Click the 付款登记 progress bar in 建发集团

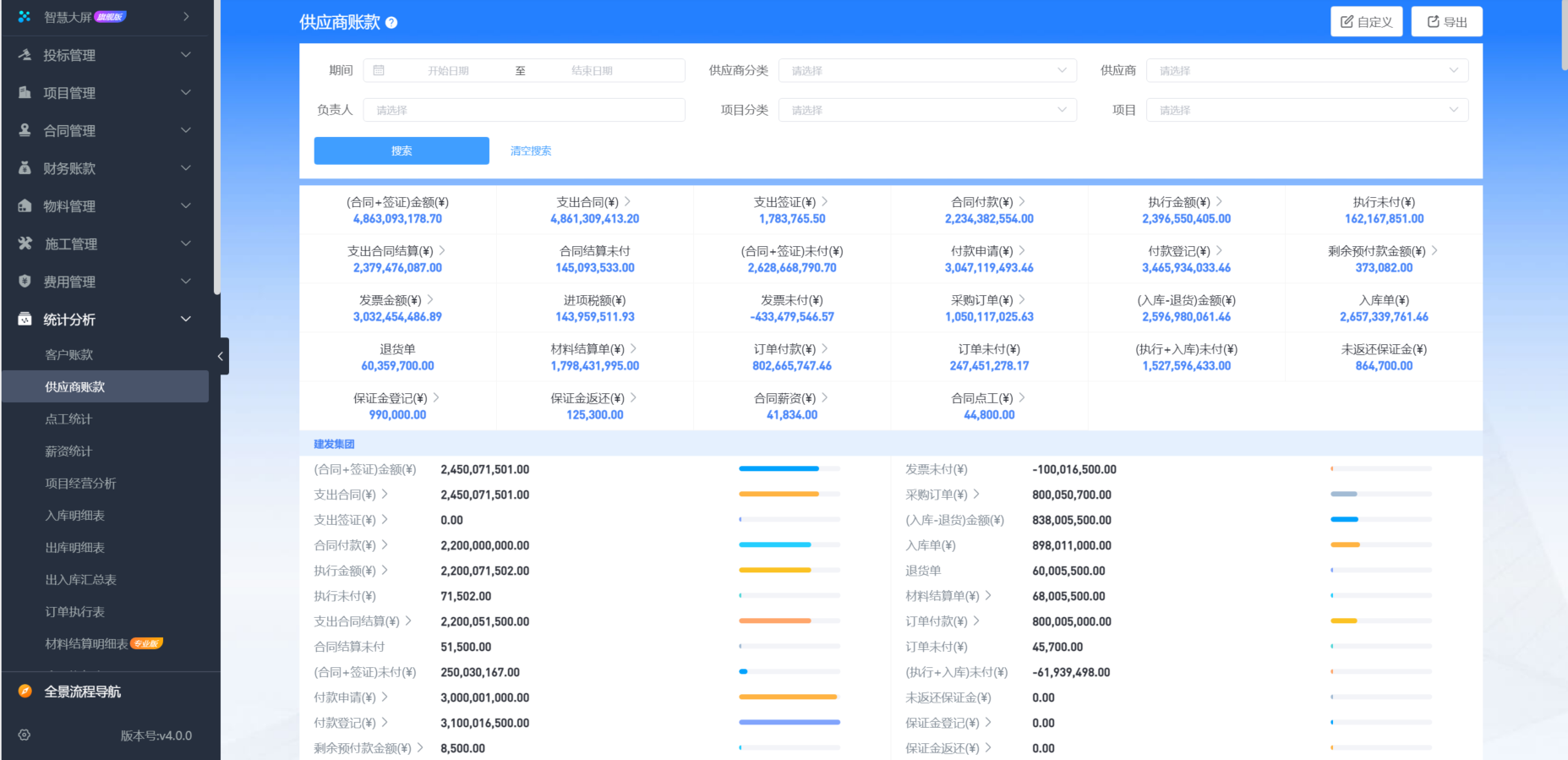point(789,723)
